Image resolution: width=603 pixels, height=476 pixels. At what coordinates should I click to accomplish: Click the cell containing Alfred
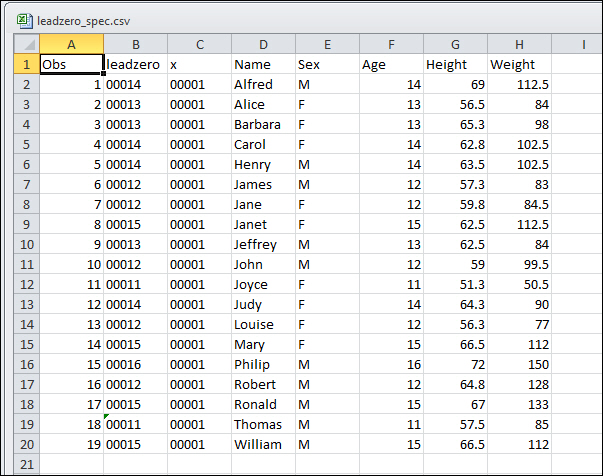tap(263, 84)
